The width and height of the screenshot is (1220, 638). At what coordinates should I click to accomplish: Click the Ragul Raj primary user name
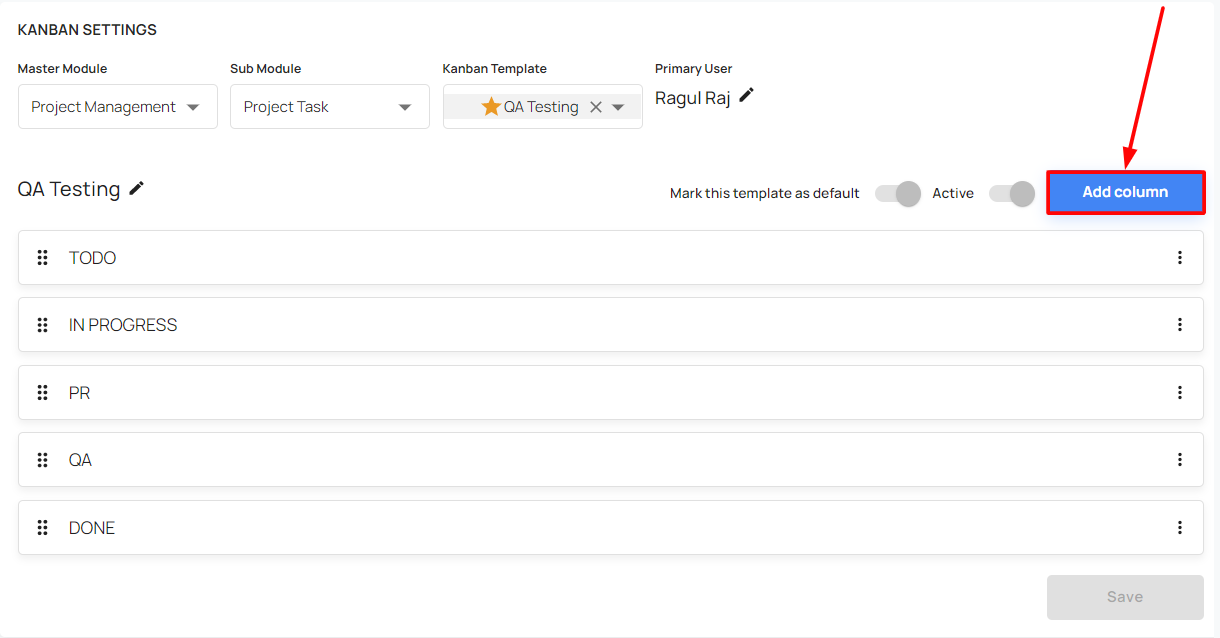click(x=693, y=98)
